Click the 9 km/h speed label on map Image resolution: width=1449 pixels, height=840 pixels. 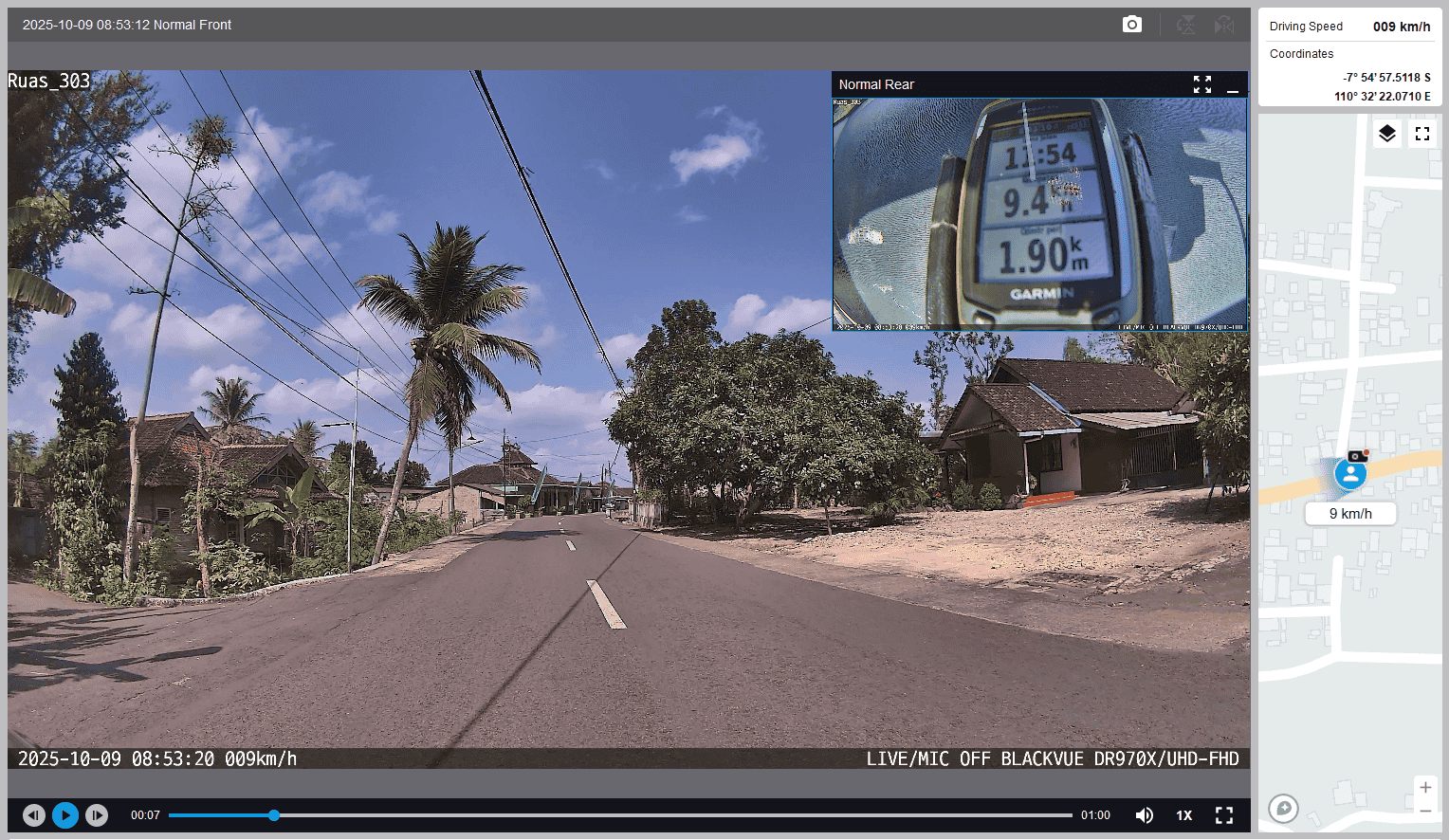pyautogui.click(x=1350, y=514)
